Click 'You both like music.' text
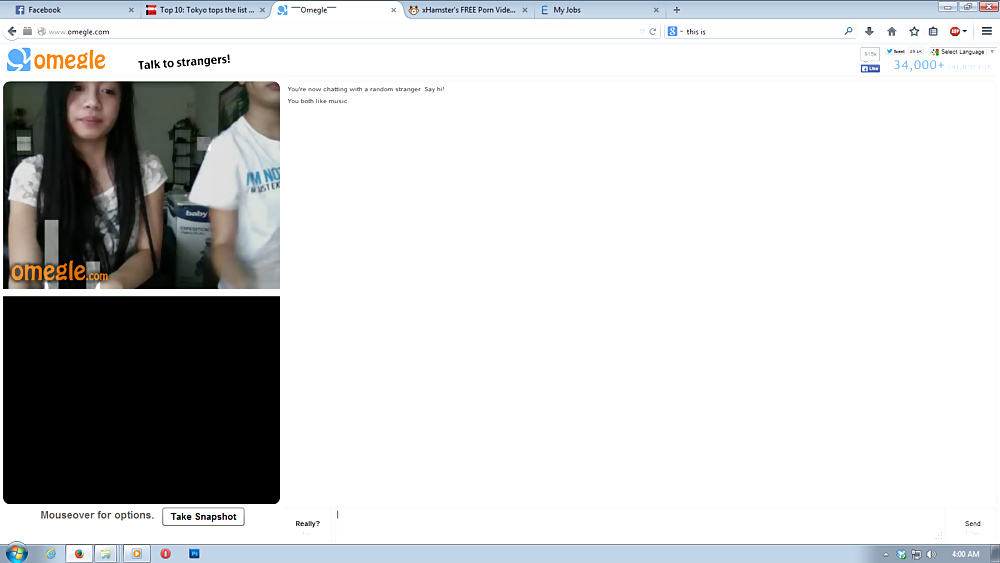1000x563 pixels. 318,101
